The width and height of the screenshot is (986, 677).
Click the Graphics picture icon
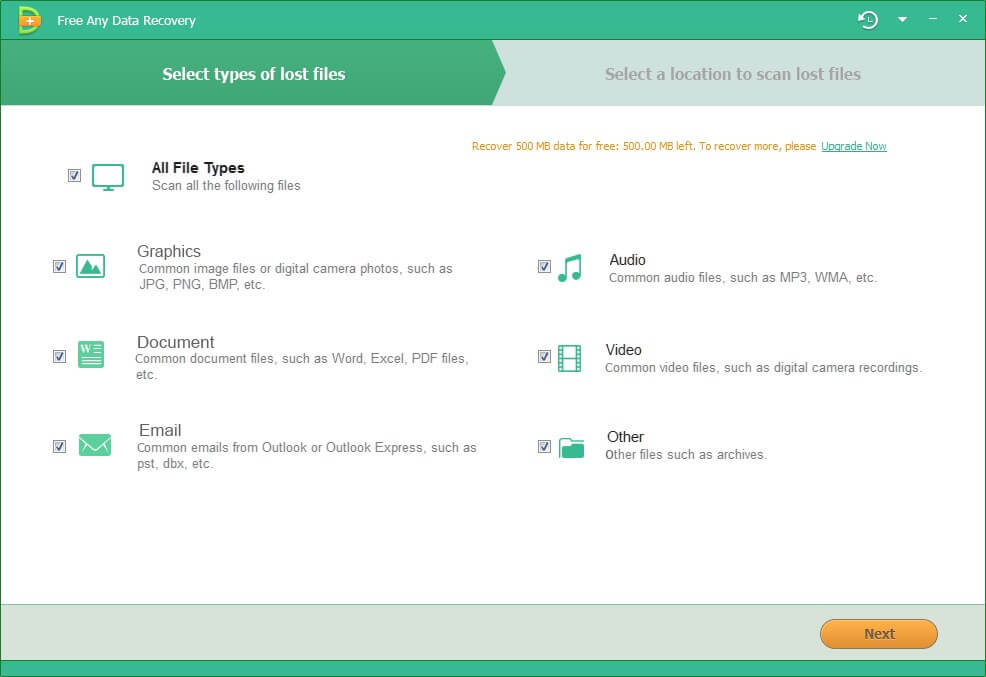[91, 267]
